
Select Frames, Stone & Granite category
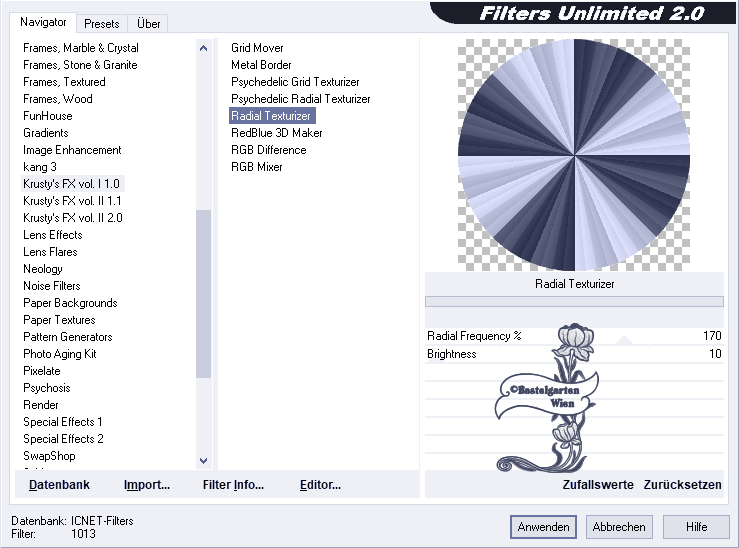80,65
